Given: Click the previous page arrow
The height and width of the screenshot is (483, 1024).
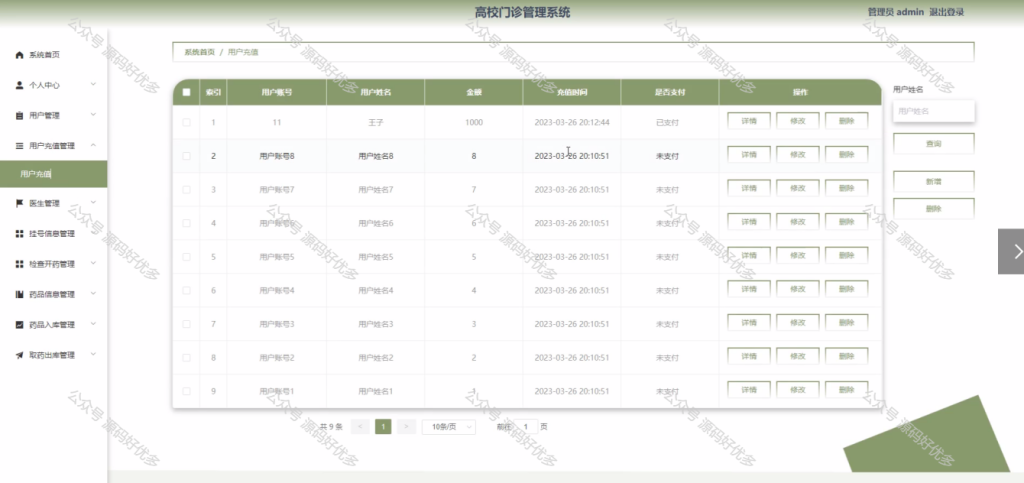Looking at the screenshot, I should click(x=360, y=427).
